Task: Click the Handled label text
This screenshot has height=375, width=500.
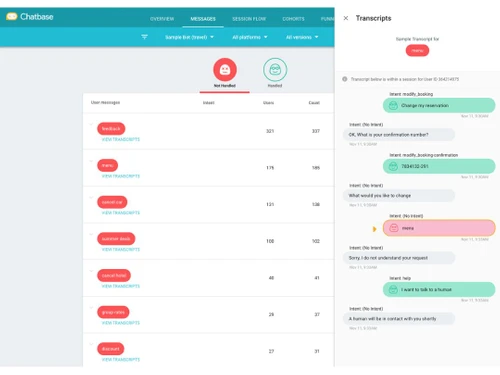Action: click(x=275, y=86)
